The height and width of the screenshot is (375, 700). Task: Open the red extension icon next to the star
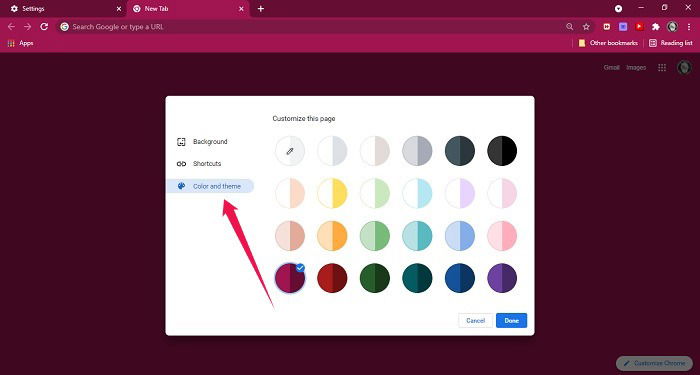[x=606, y=27]
